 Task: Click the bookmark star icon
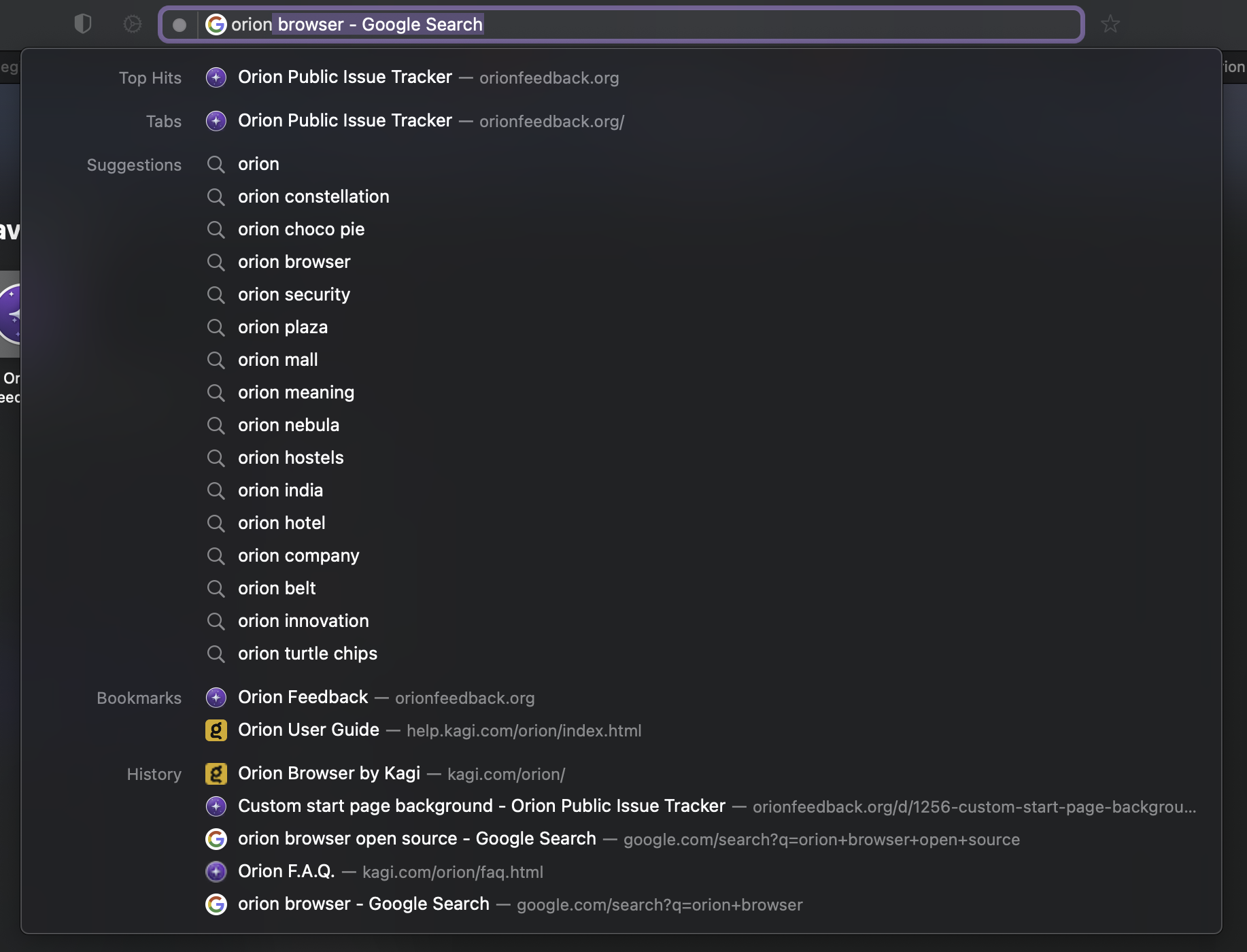click(x=1110, y=24)
